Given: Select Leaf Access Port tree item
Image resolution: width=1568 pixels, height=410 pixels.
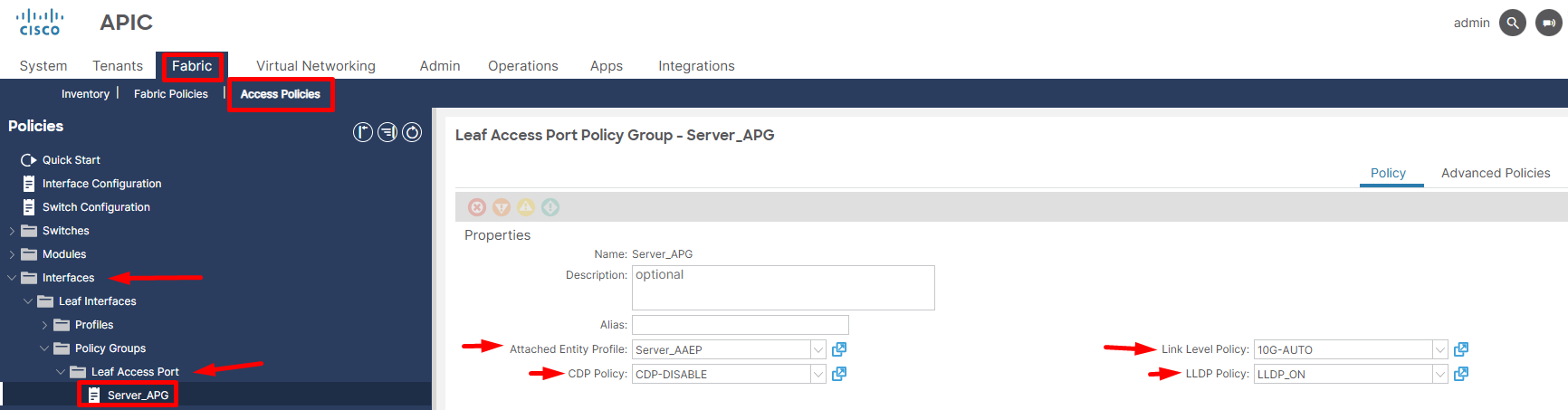Looking at the screenshot, I should [136, 372].
